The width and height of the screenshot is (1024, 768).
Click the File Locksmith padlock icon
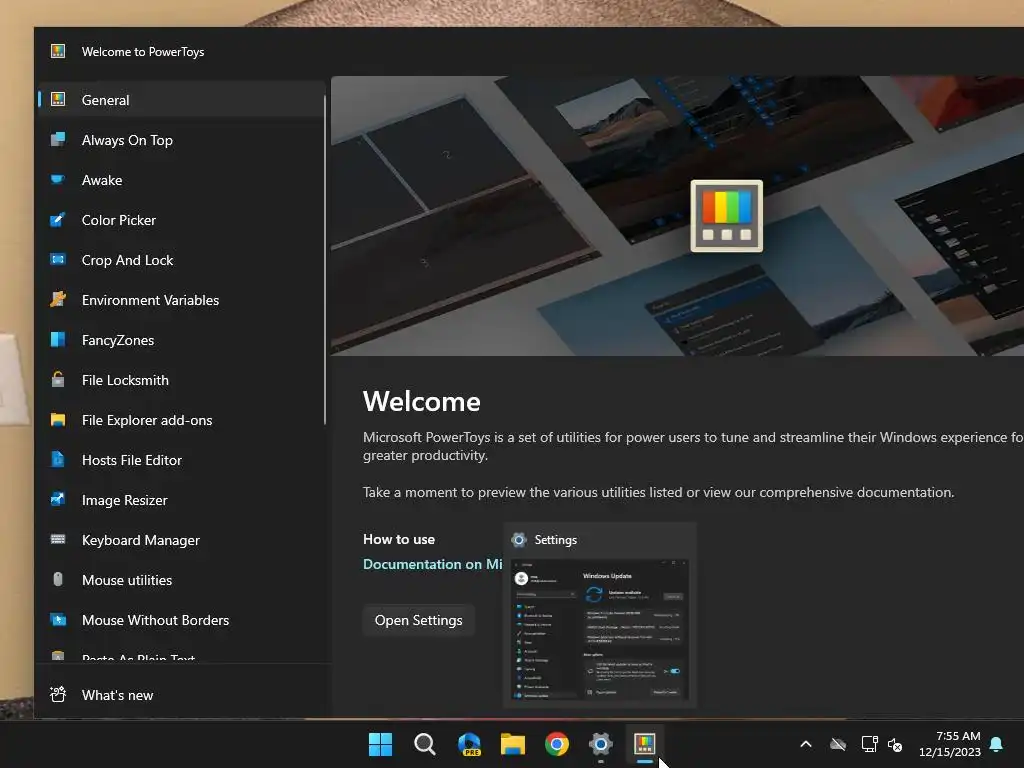coord(58,379)
